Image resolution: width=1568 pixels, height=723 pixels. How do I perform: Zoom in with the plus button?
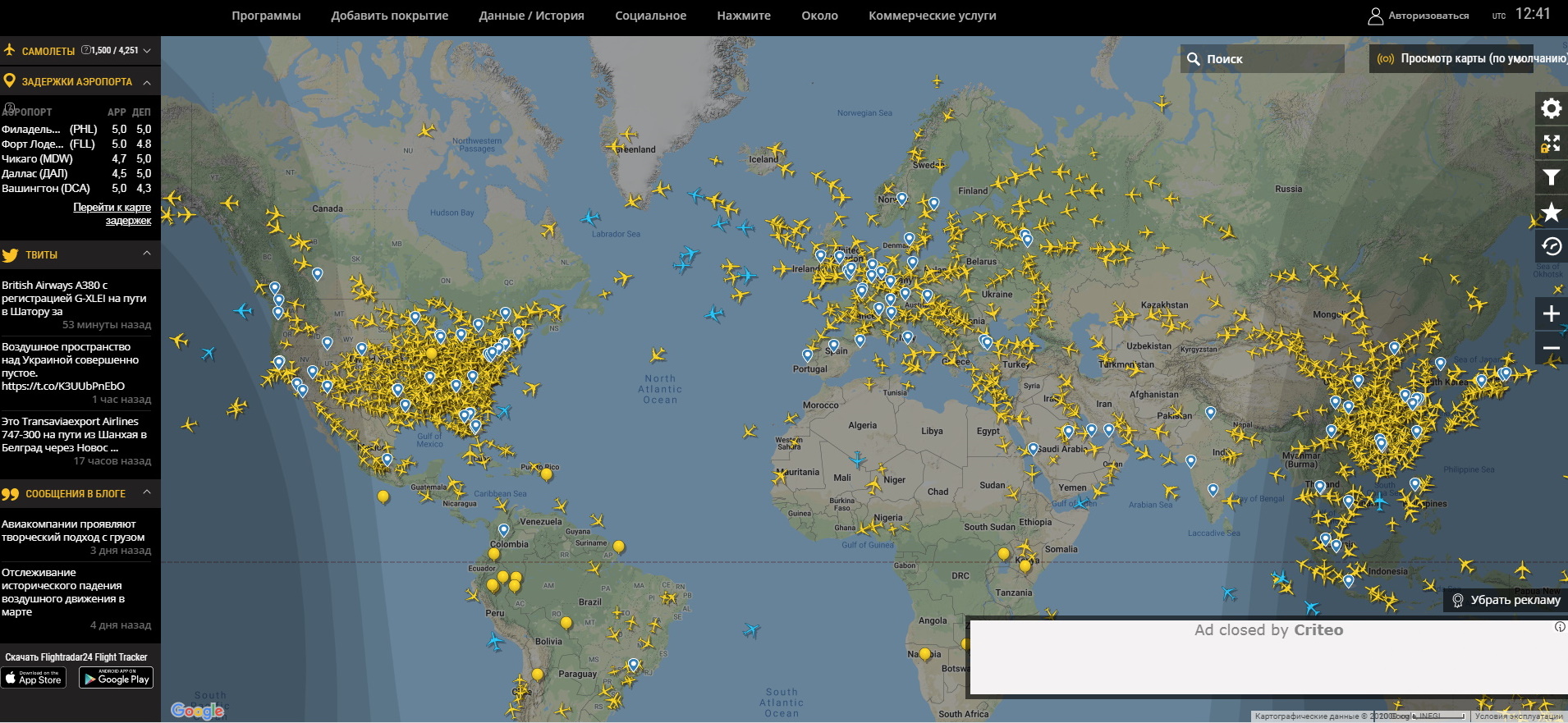[x=1551, y=313]
